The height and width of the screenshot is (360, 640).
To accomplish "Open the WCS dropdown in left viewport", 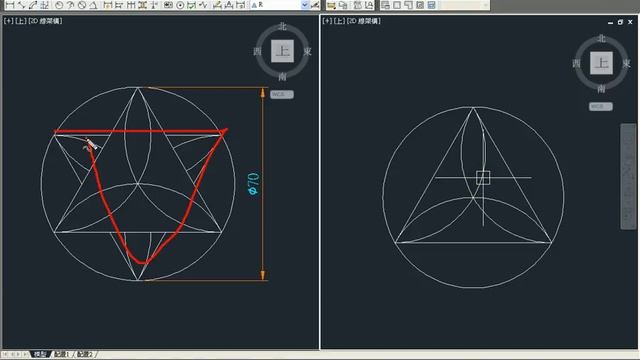I will click(282, 94).
